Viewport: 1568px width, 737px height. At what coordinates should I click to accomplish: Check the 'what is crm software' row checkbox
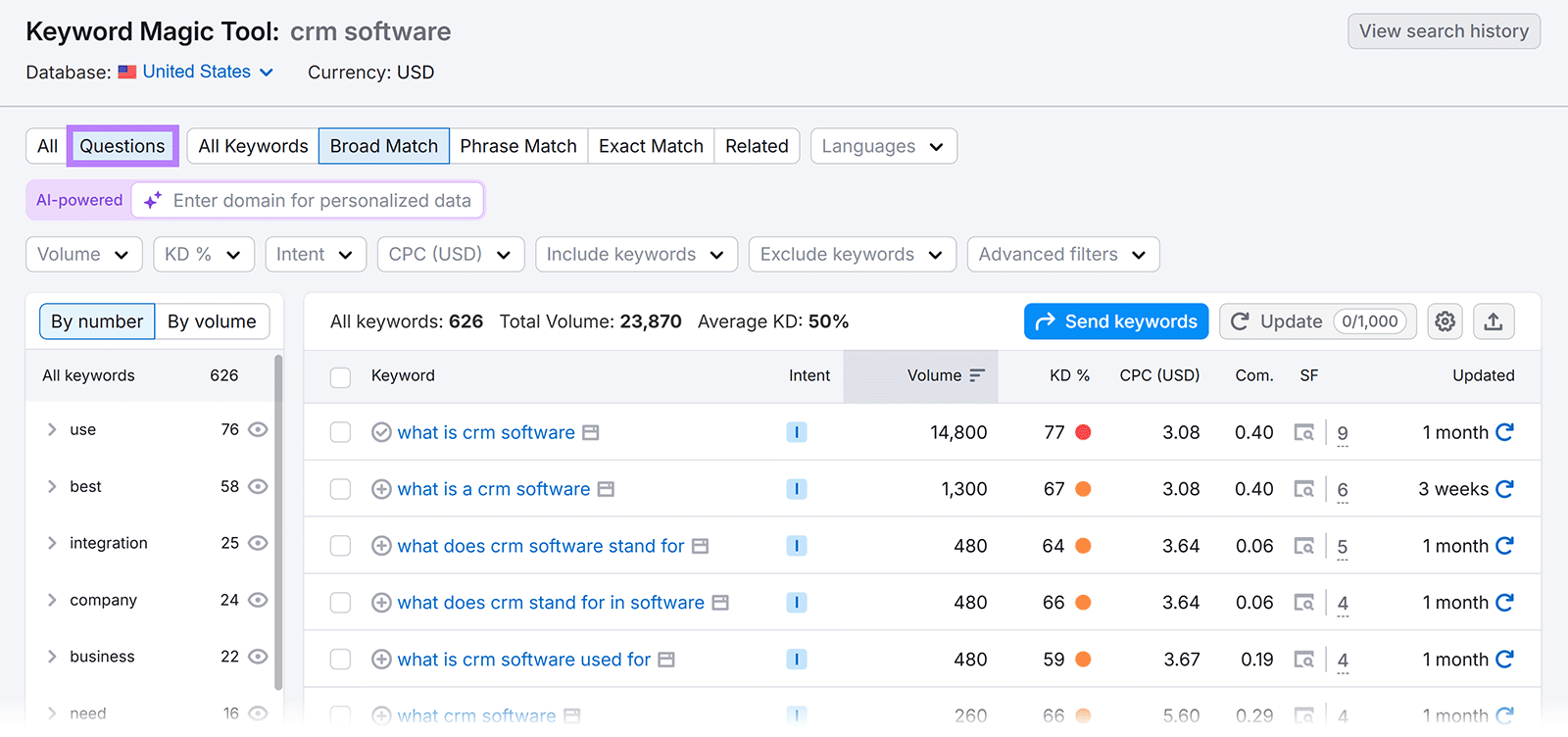[340, 432]
